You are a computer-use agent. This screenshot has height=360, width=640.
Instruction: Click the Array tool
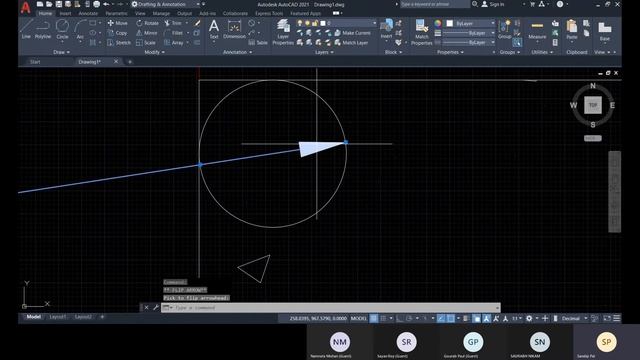coord(174,42)
